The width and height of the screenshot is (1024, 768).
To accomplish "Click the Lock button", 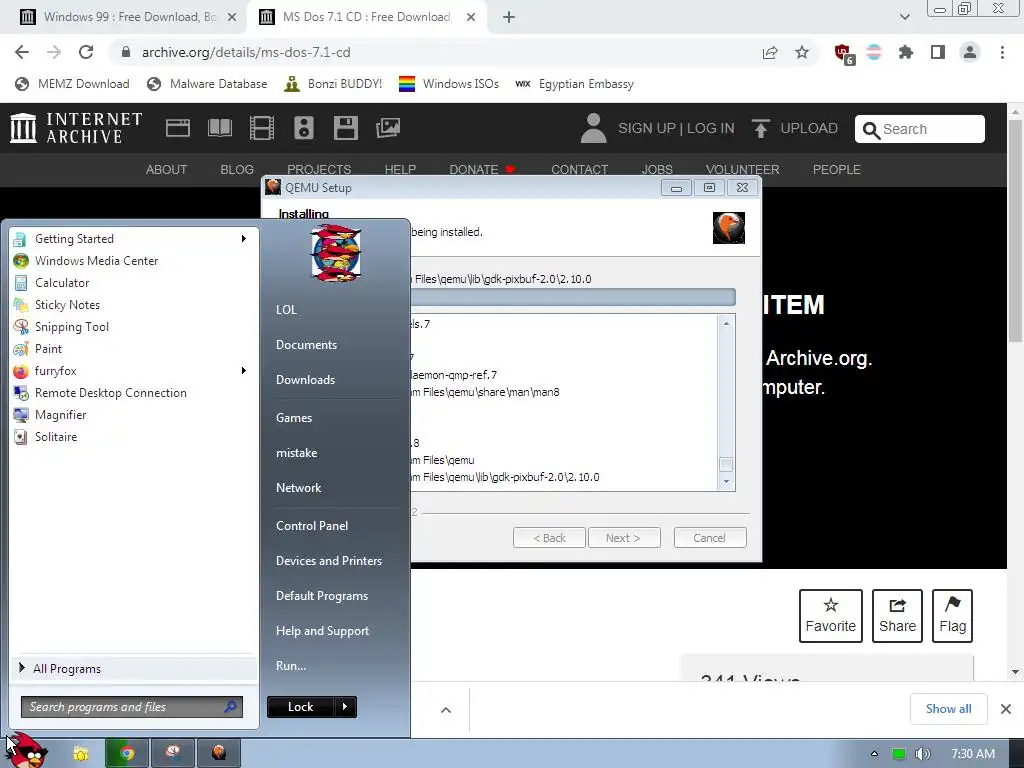I will pos(300,707).
